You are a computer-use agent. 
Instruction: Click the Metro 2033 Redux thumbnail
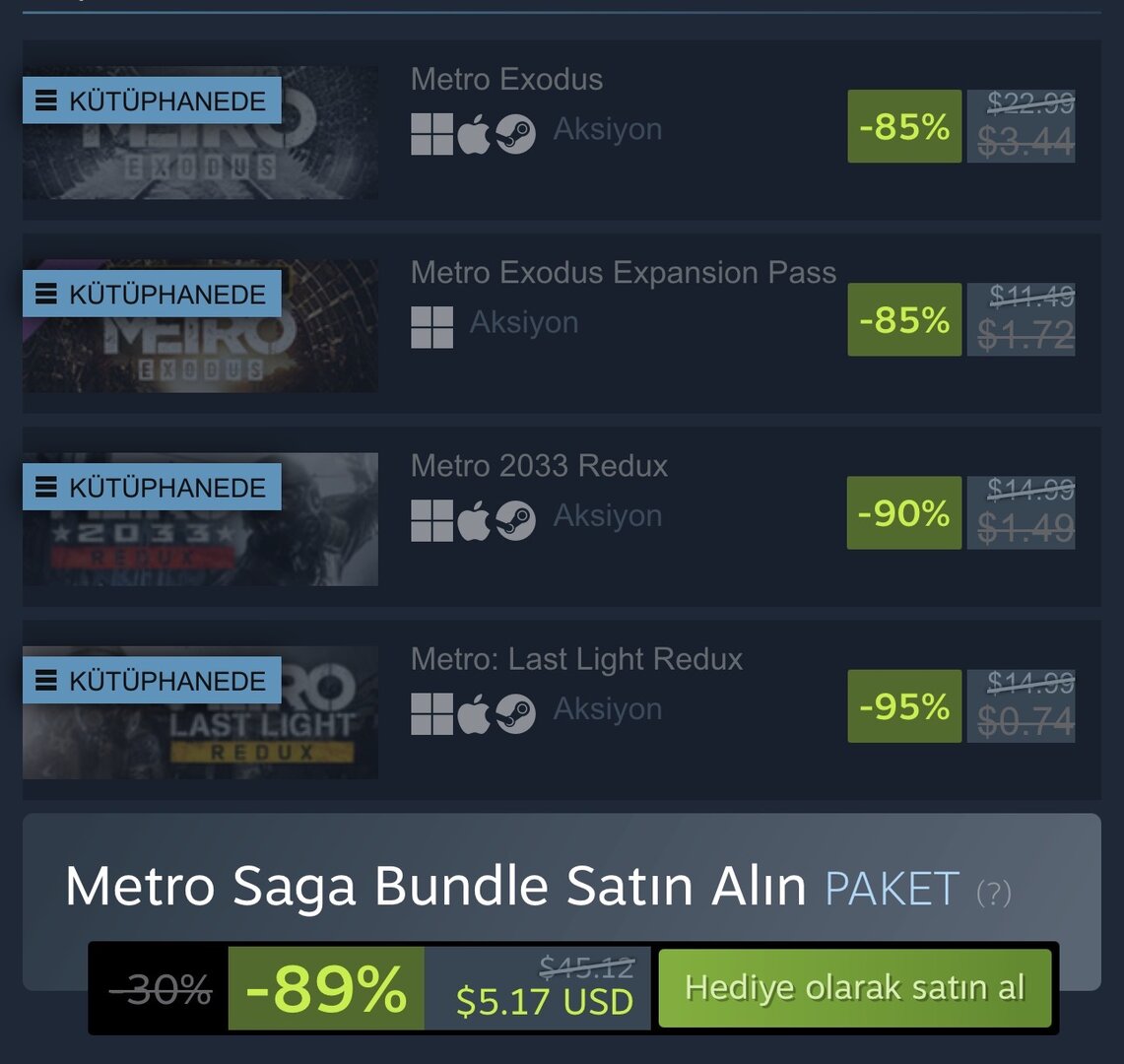coord(200,519)
